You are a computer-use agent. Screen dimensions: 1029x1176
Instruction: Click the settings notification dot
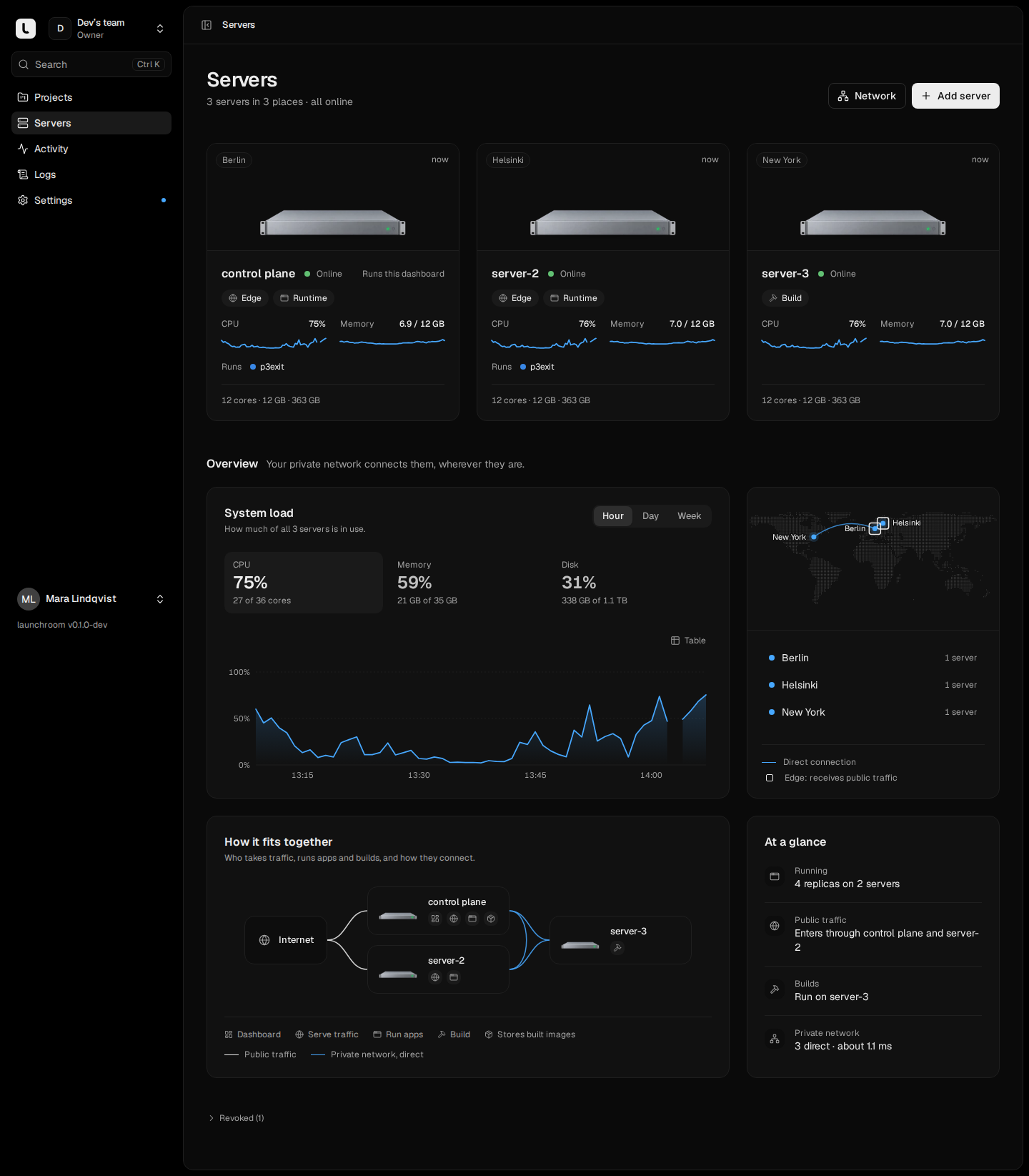point(164,200)
